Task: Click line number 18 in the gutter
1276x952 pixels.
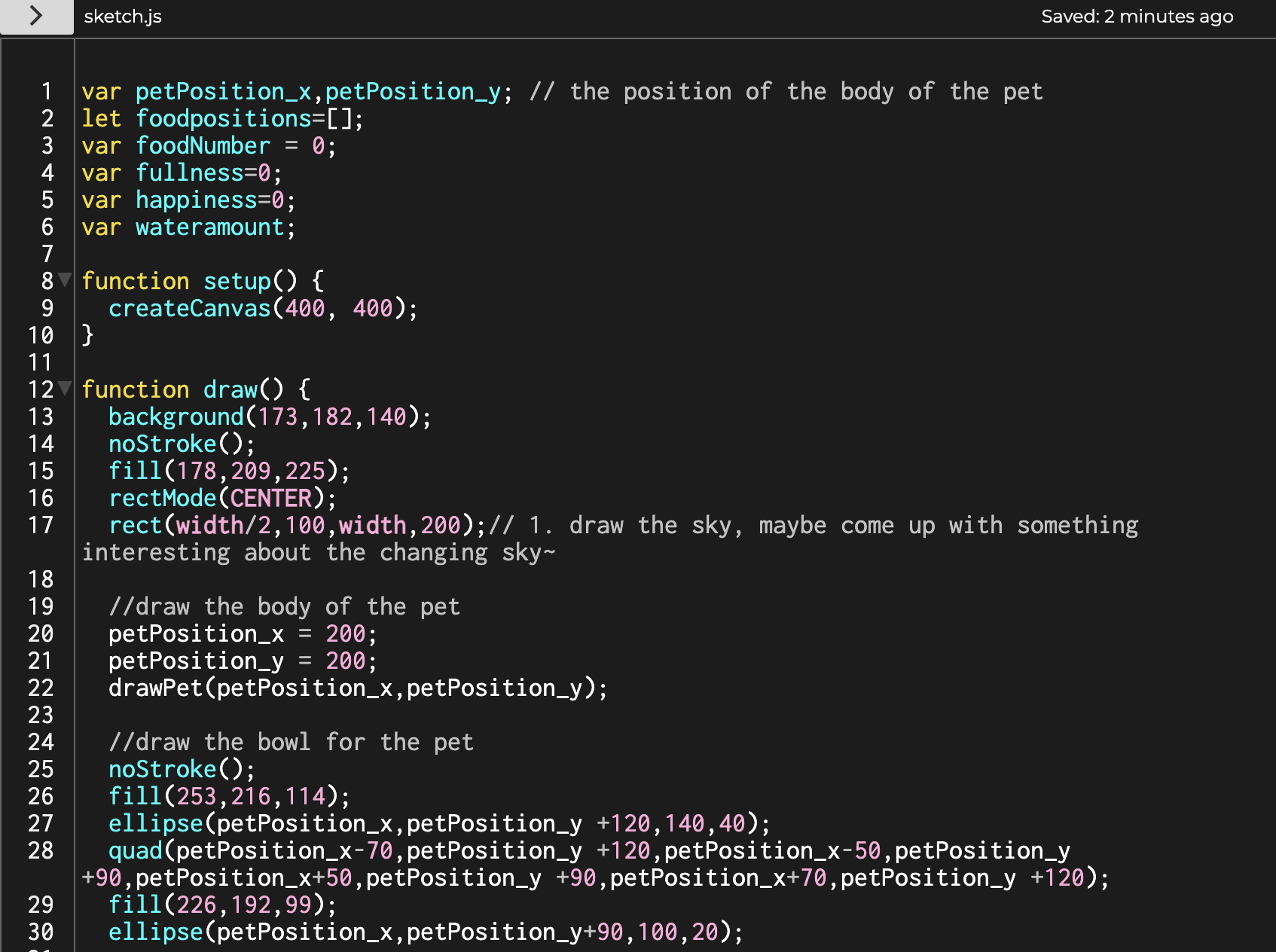Action: click(x=40, y=580)
